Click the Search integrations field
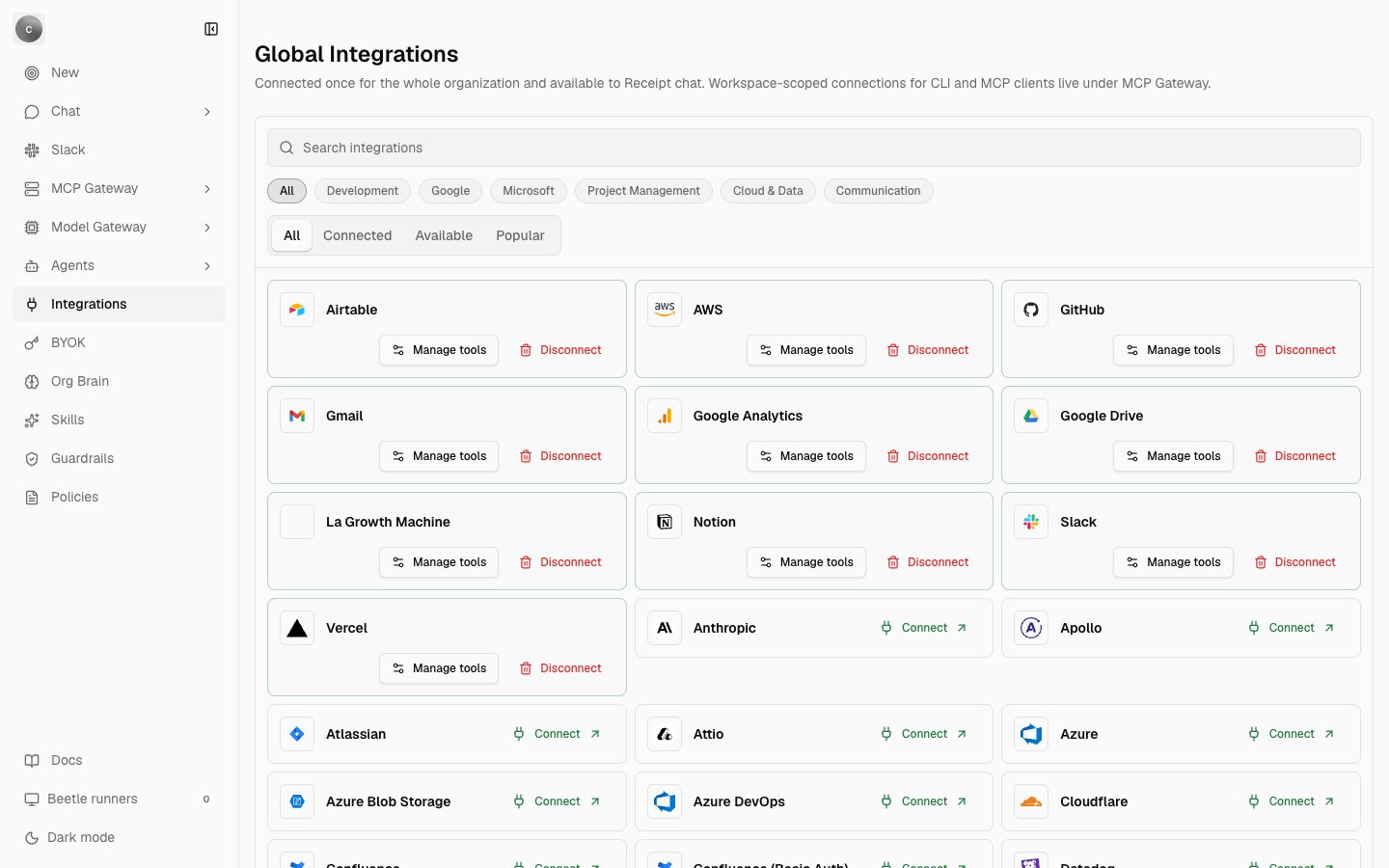Viewport: 1389px width, 868px height. pyautogui.click(x=814, y=148)
